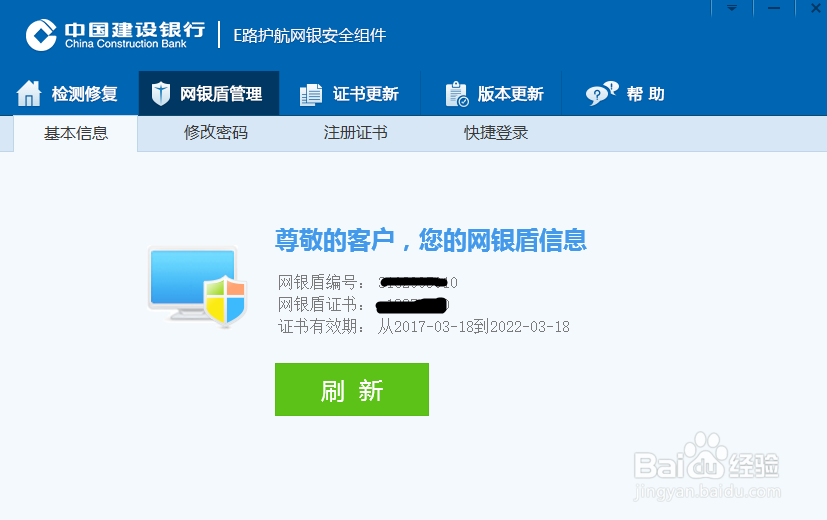
Task: Open the title bar dropdown arrow menu
Action: pyautogui.click(x=732, y=8)
